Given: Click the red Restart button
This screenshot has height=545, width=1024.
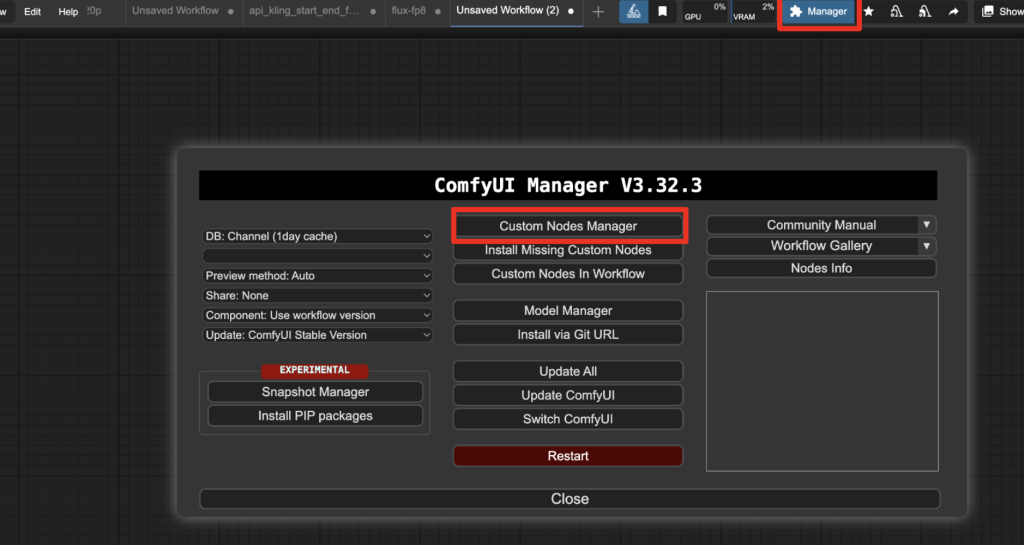Looking at the screenshot, I should (x=568, y=456).
